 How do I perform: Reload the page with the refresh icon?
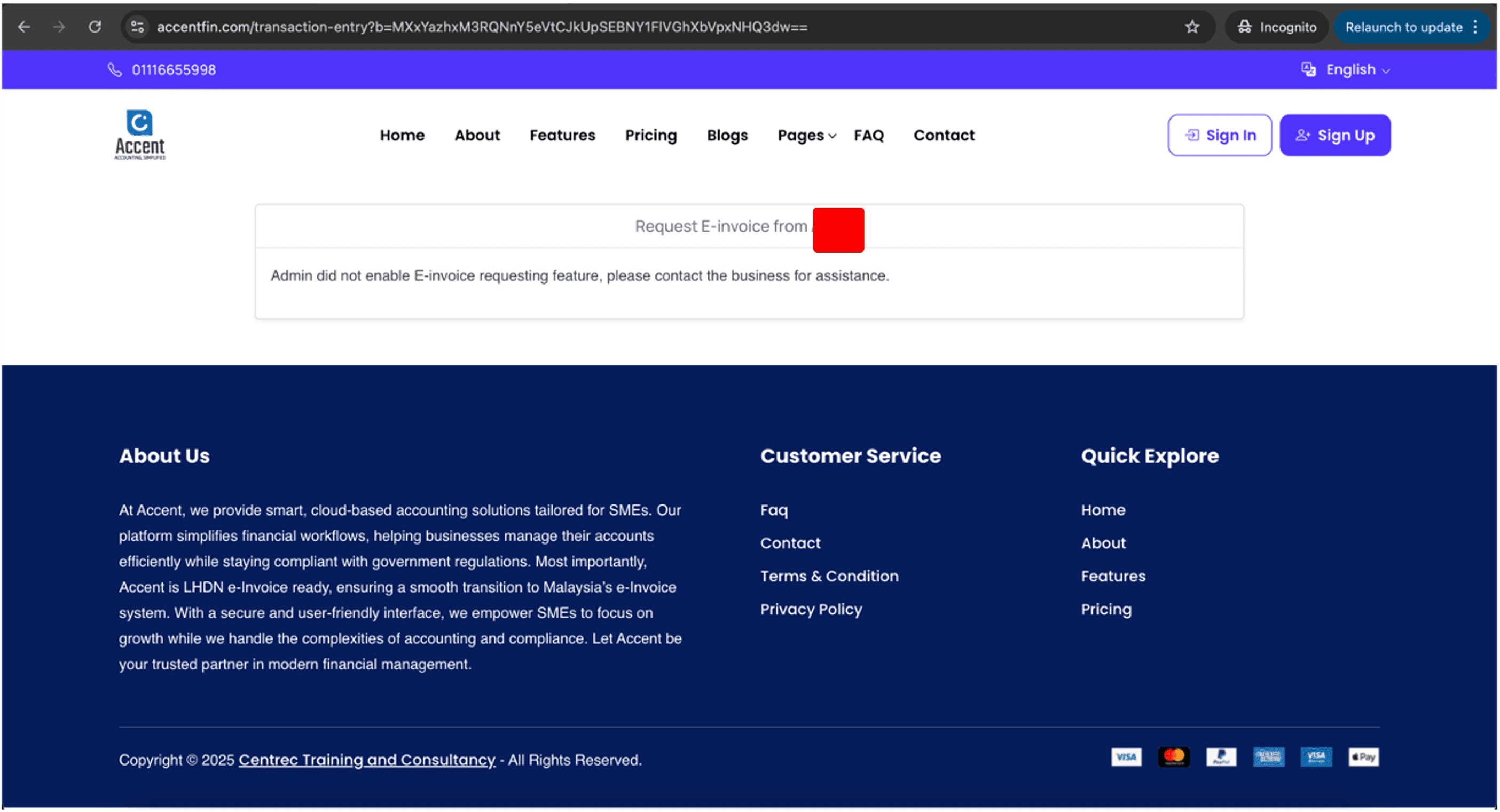(95, 27)
